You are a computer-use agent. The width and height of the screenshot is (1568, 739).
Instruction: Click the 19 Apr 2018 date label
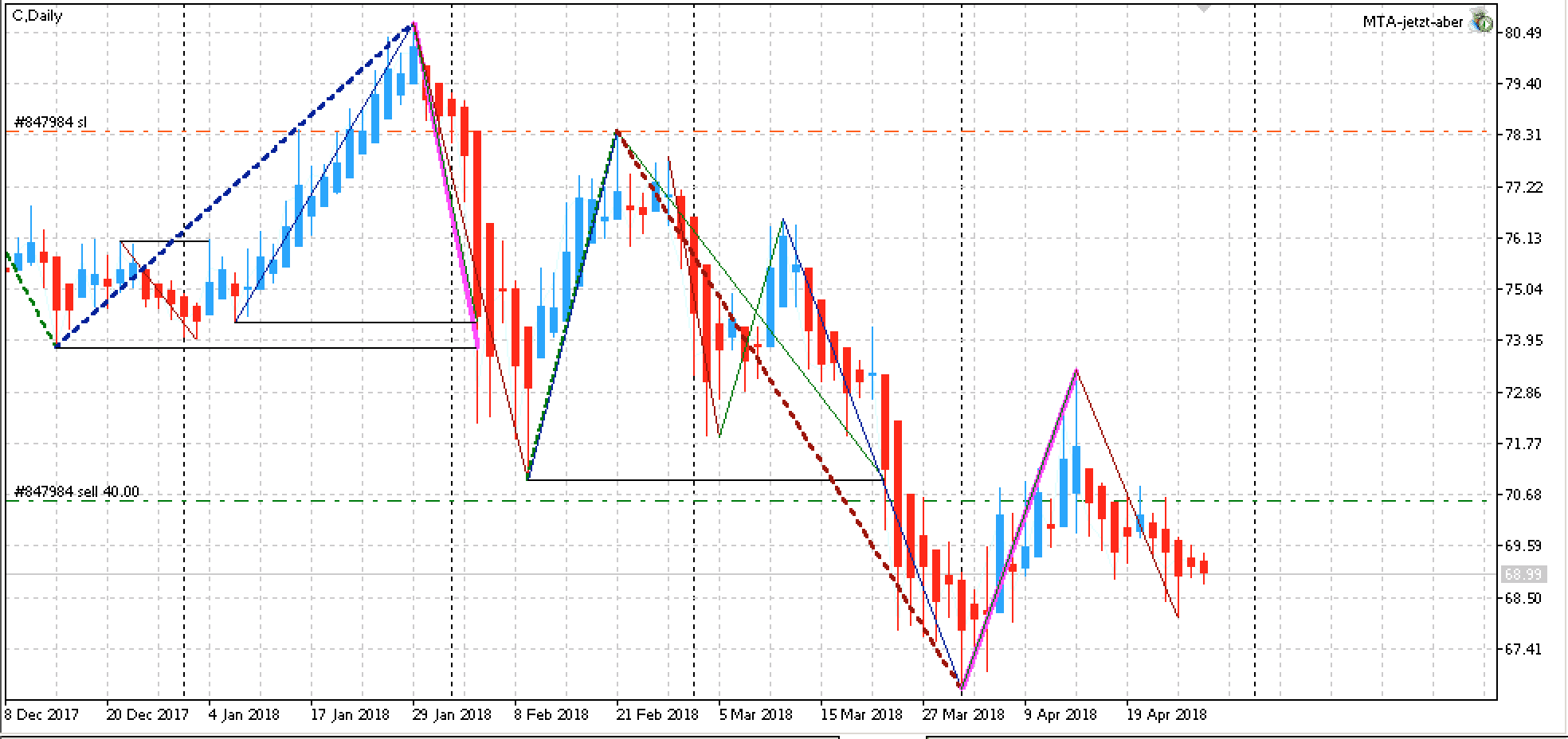[1166, 714]
